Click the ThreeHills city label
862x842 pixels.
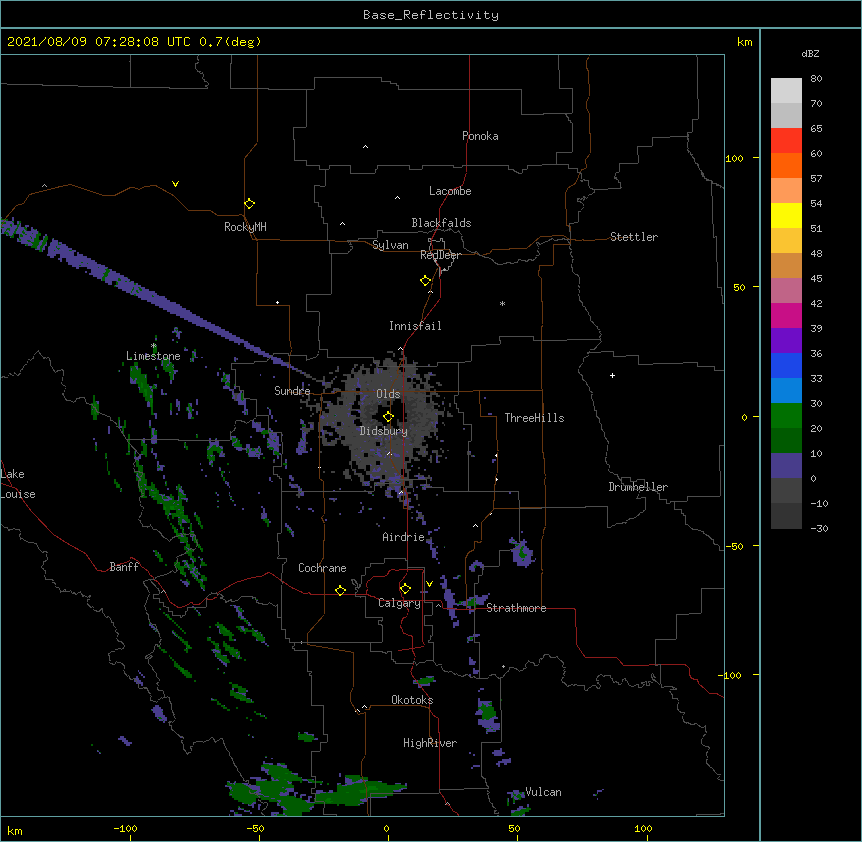(534, 418)
